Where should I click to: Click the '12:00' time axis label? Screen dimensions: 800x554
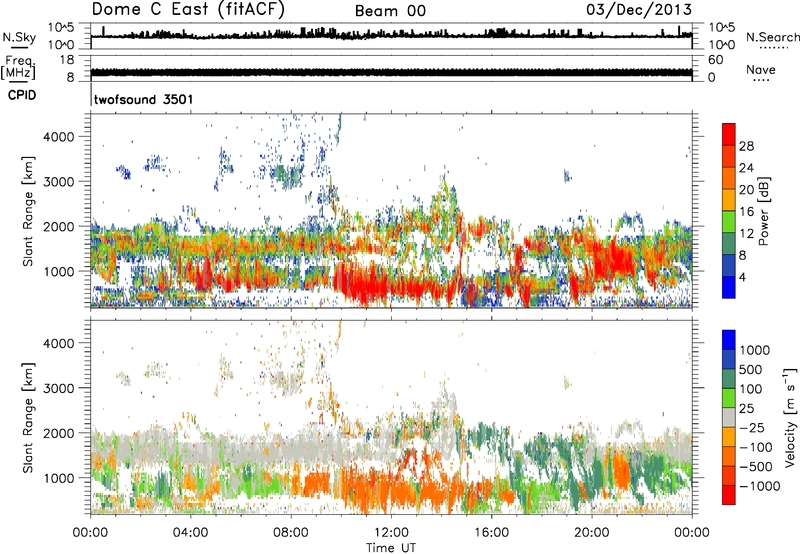[x=391, y=533]
